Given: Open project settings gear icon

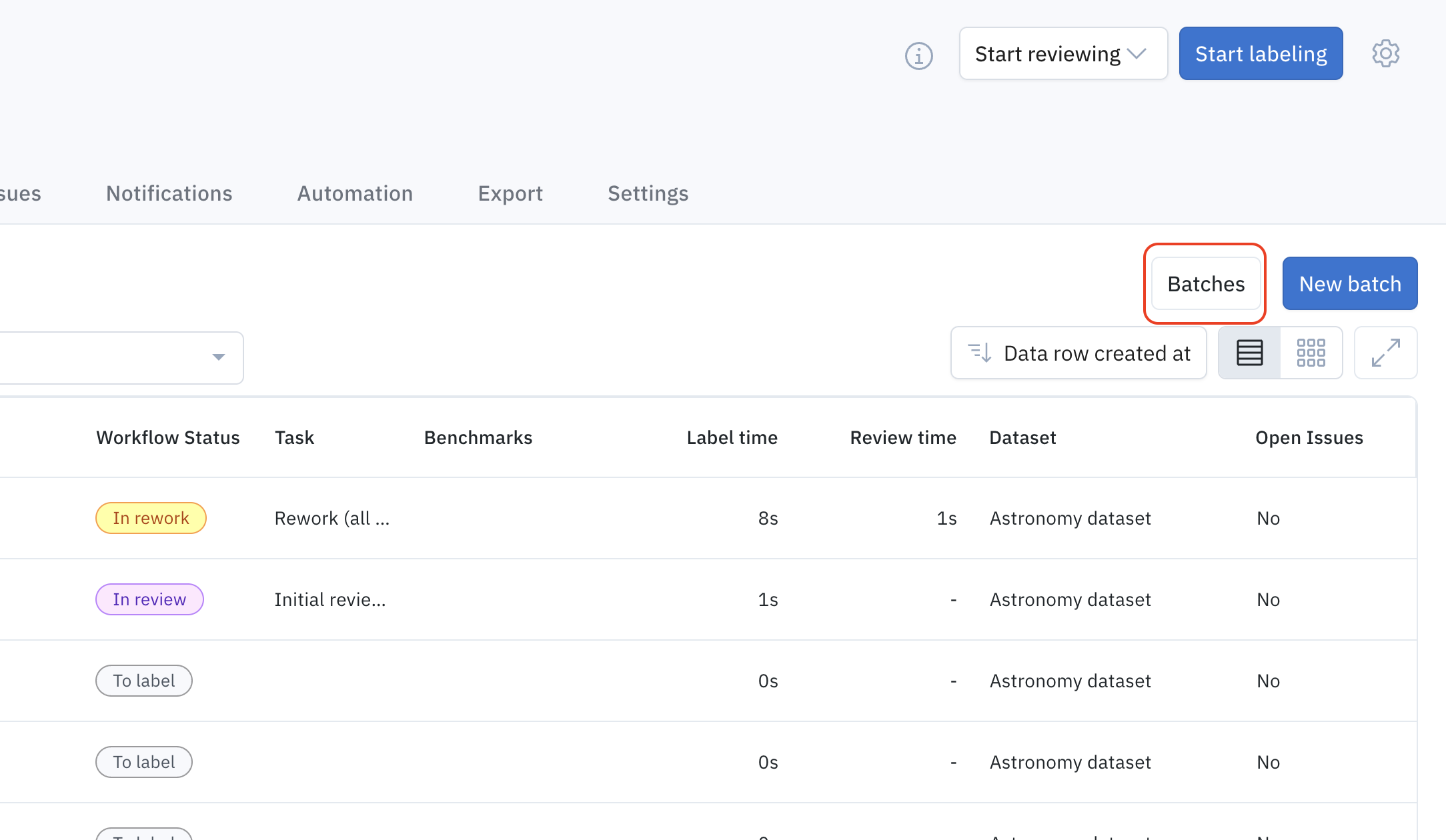Looking at the screenshot, I should point(1385,53).
